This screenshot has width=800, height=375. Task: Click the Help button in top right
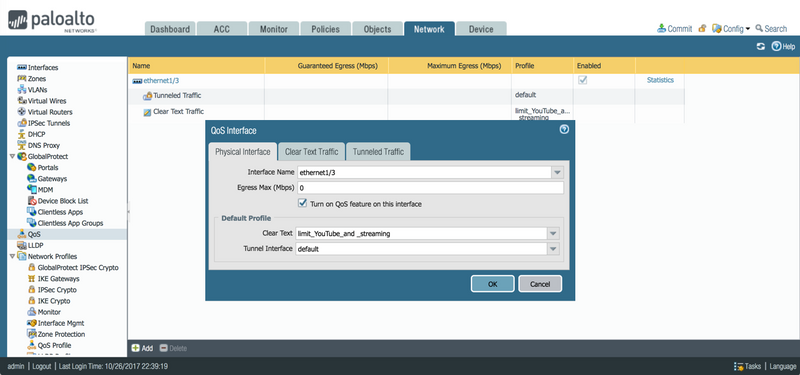coord(783,46)
